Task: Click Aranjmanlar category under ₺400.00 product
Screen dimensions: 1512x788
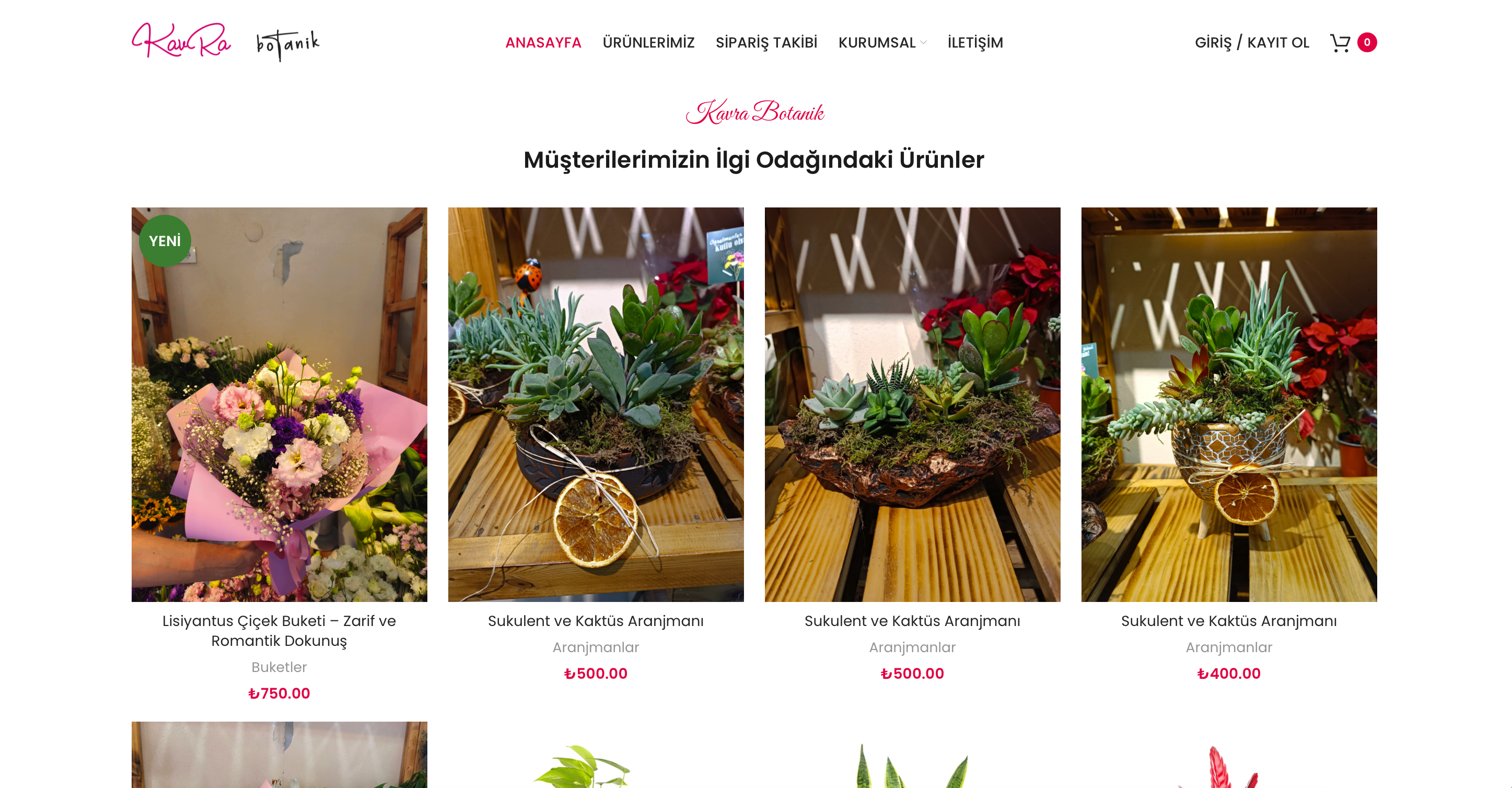Action: (x=1228, y=646)
